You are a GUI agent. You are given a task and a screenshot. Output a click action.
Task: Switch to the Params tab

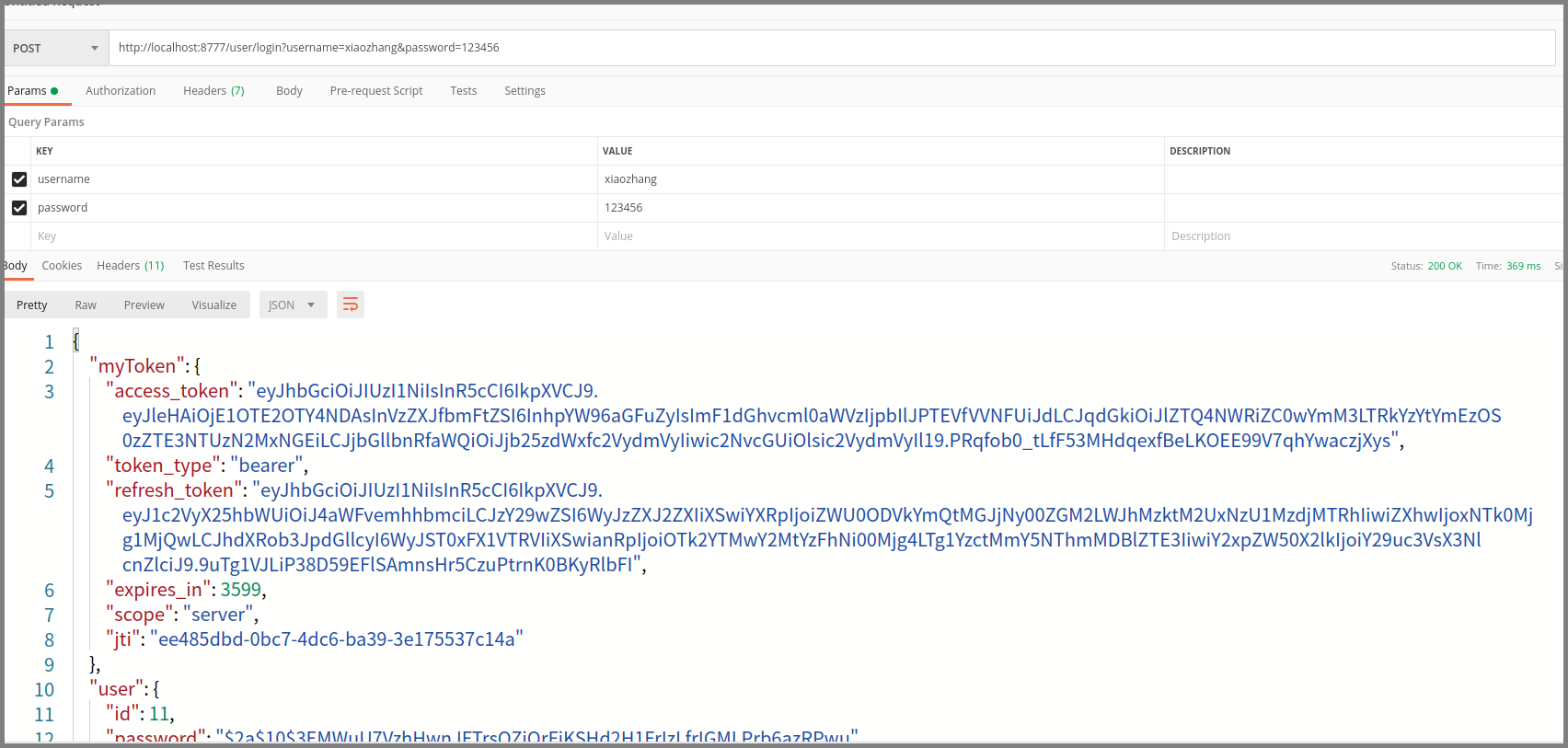click(32, 91)
